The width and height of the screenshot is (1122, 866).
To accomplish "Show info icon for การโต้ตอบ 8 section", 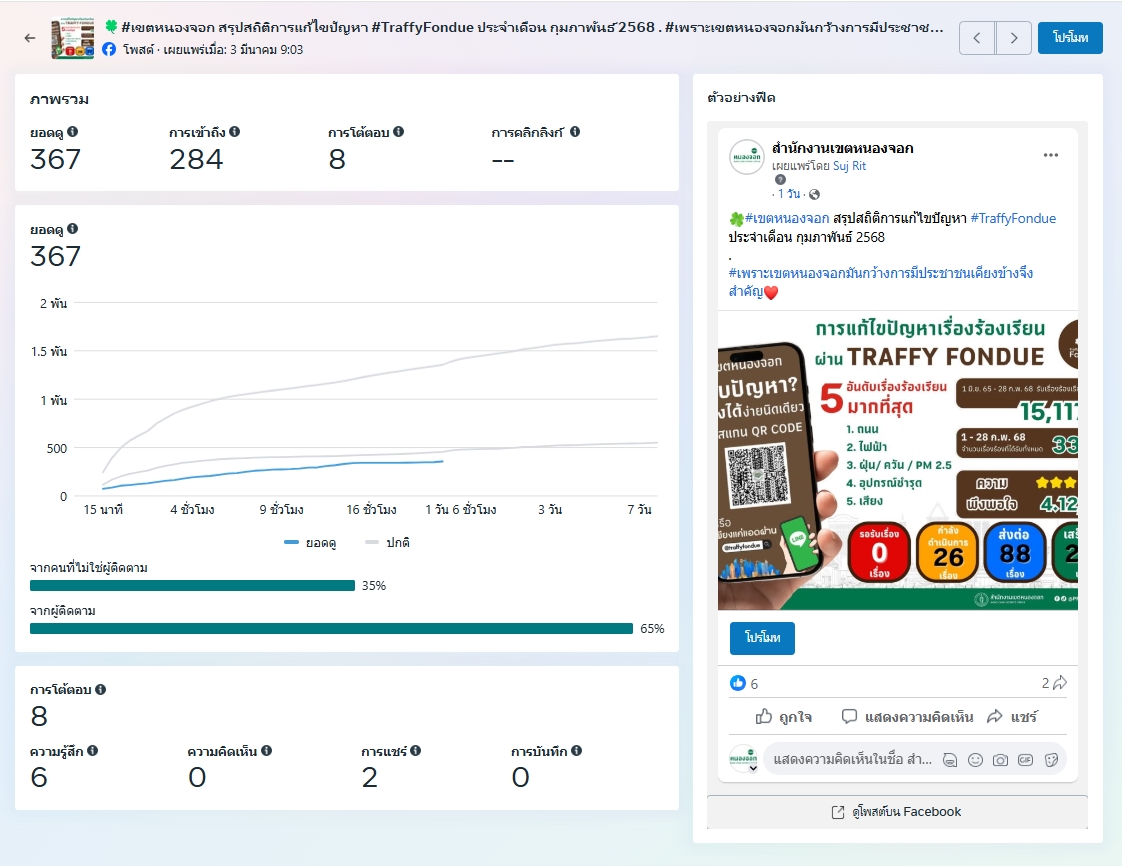I will tap(101, 689).
